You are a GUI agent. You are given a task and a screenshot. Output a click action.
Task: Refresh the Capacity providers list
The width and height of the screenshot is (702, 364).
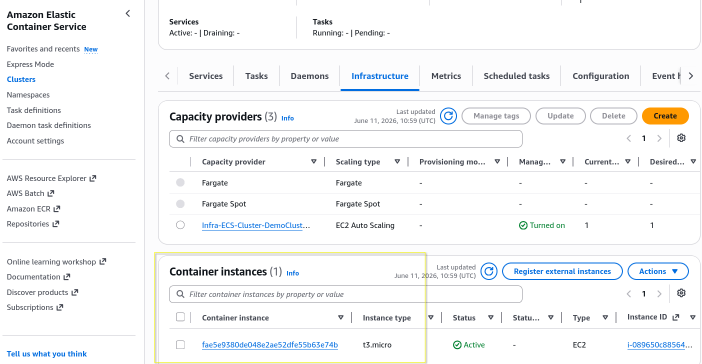pyautogui.click(x=448, y=116)
